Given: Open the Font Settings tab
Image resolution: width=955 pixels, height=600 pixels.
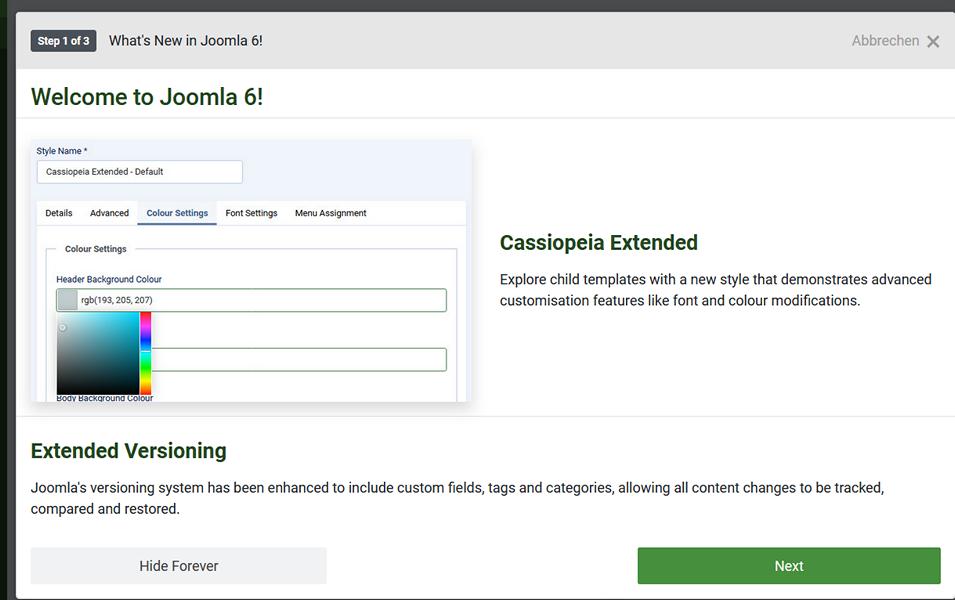Looking at the screenshot, I should pyautogui.click(x=251, y=213).
